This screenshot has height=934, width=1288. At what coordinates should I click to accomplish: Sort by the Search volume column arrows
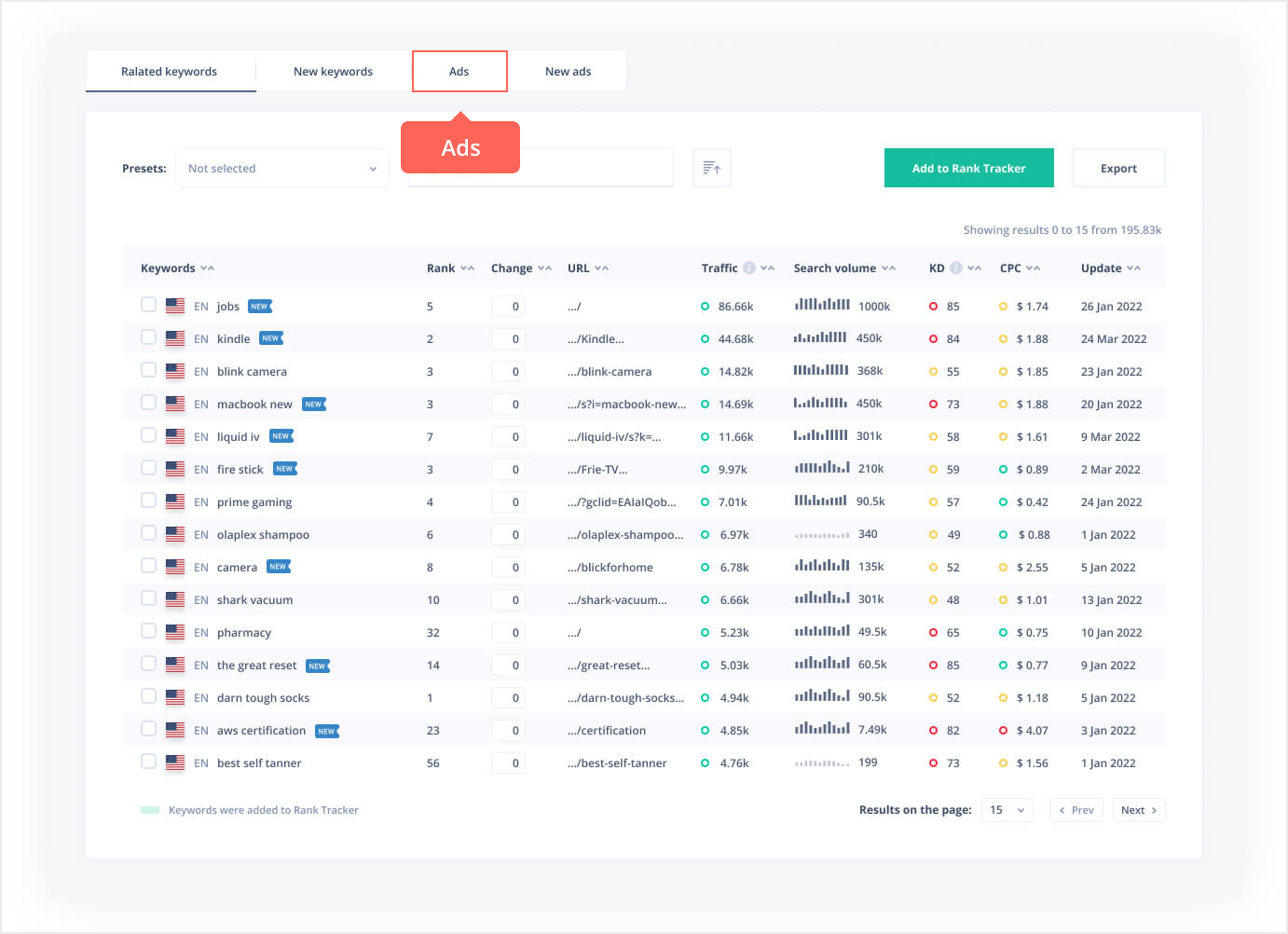point(888,268)
